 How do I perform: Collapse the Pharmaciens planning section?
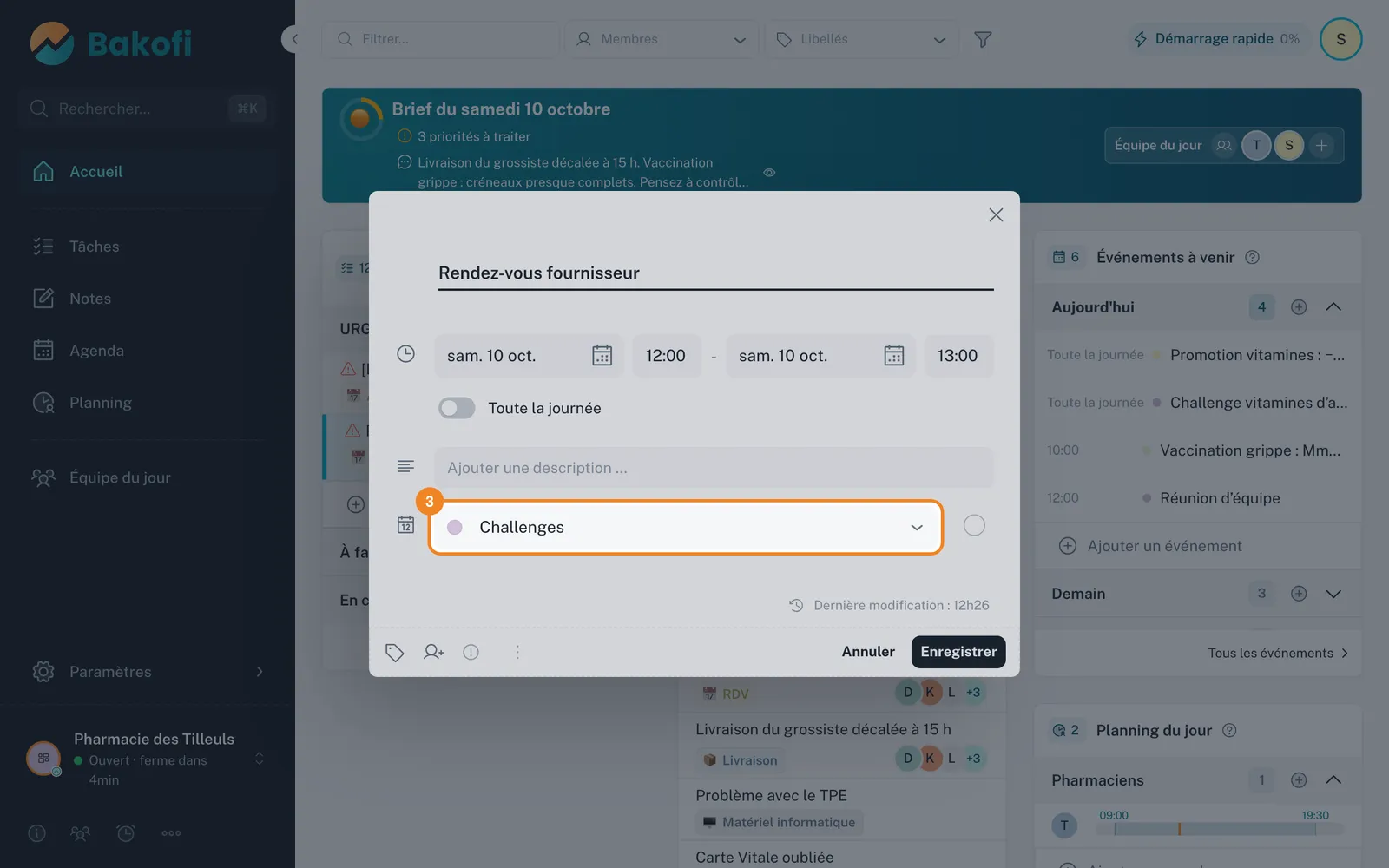tap(1333, 780)
